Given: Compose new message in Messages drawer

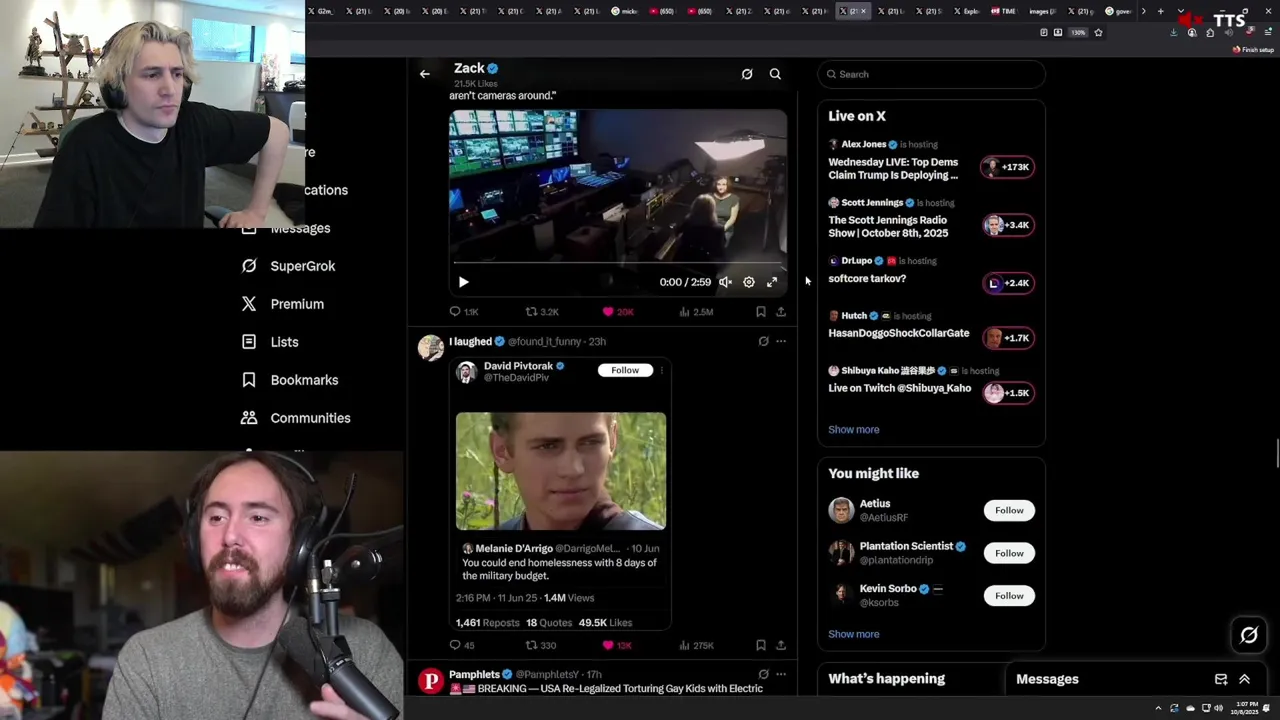Looking at the screenshot, I should 1221,679.
